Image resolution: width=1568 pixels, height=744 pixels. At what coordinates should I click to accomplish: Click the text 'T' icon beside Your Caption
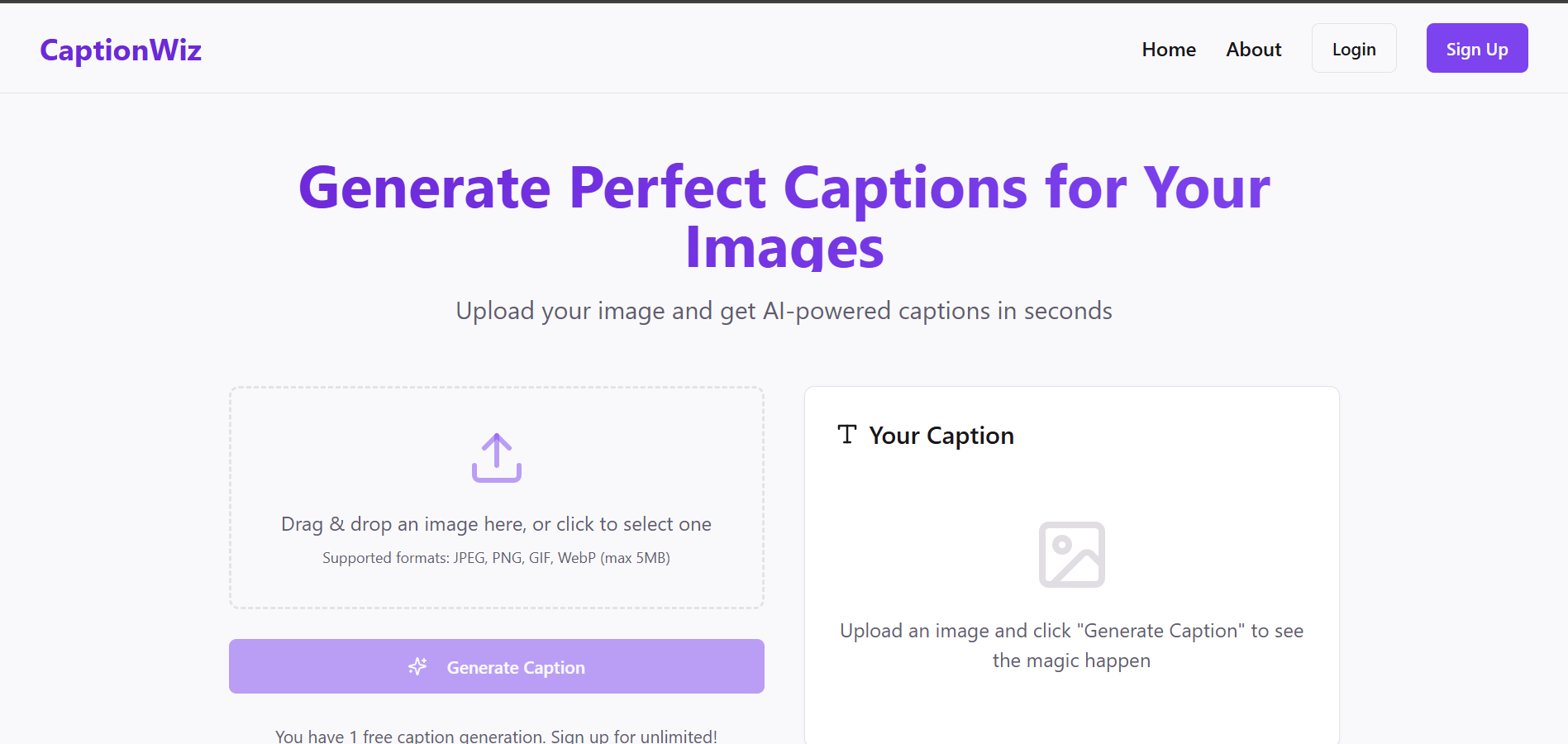click(847, 435)
